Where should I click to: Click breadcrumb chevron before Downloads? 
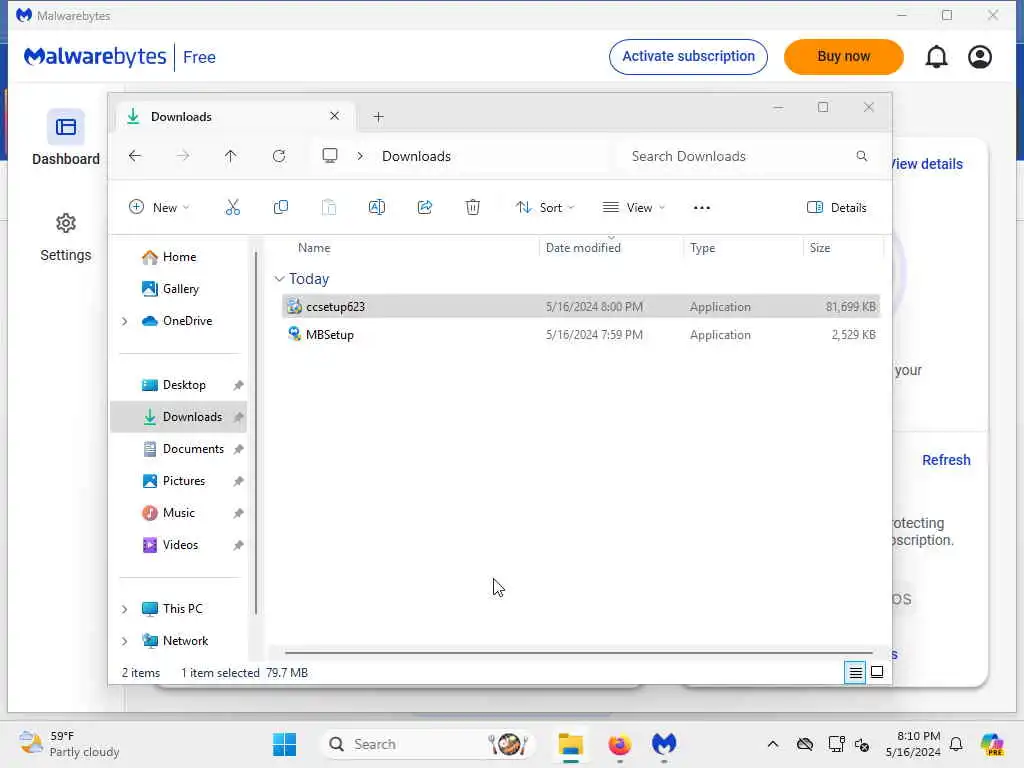360,156
